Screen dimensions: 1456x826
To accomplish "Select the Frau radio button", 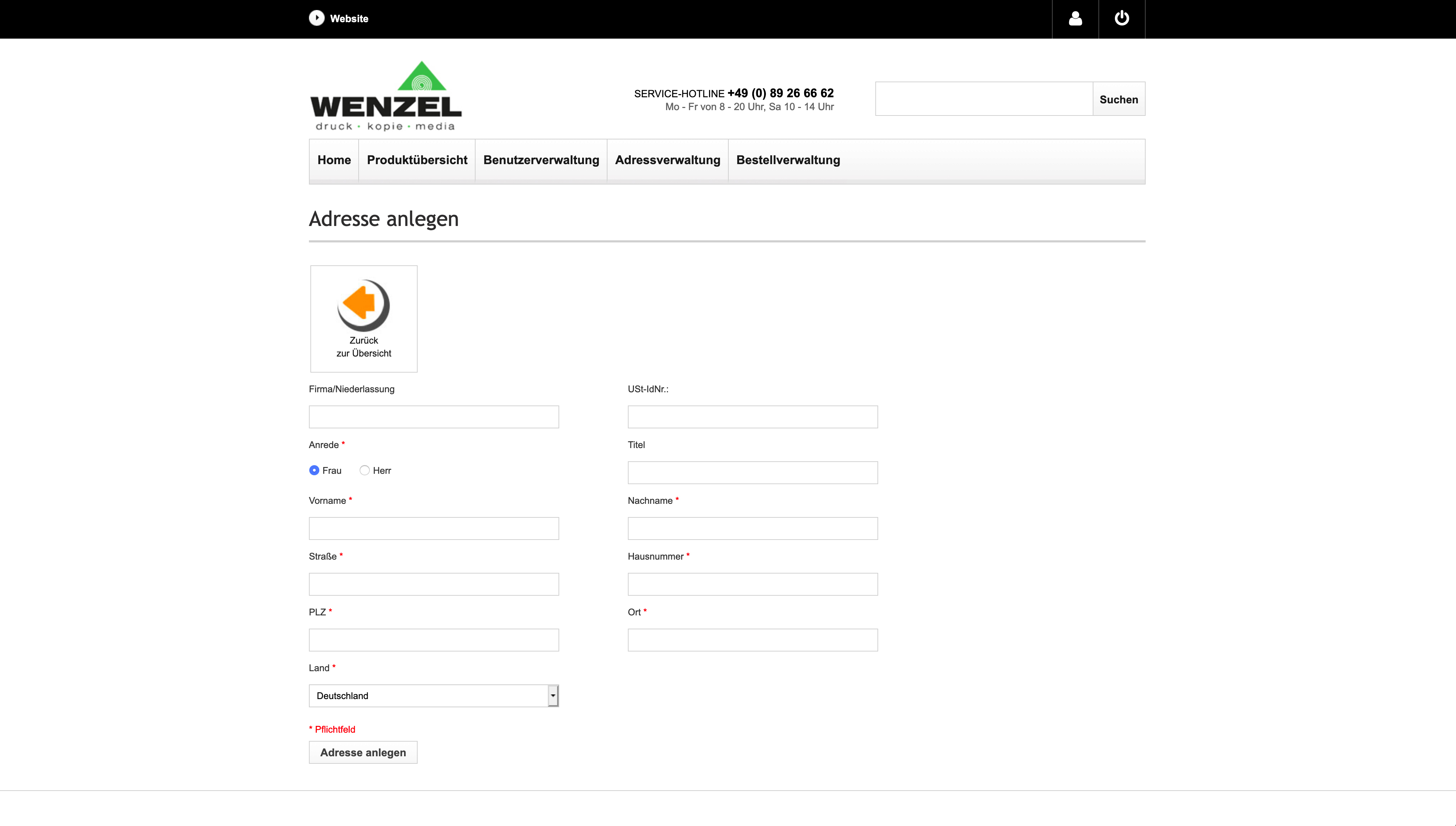I will click(x=314, y=470).
